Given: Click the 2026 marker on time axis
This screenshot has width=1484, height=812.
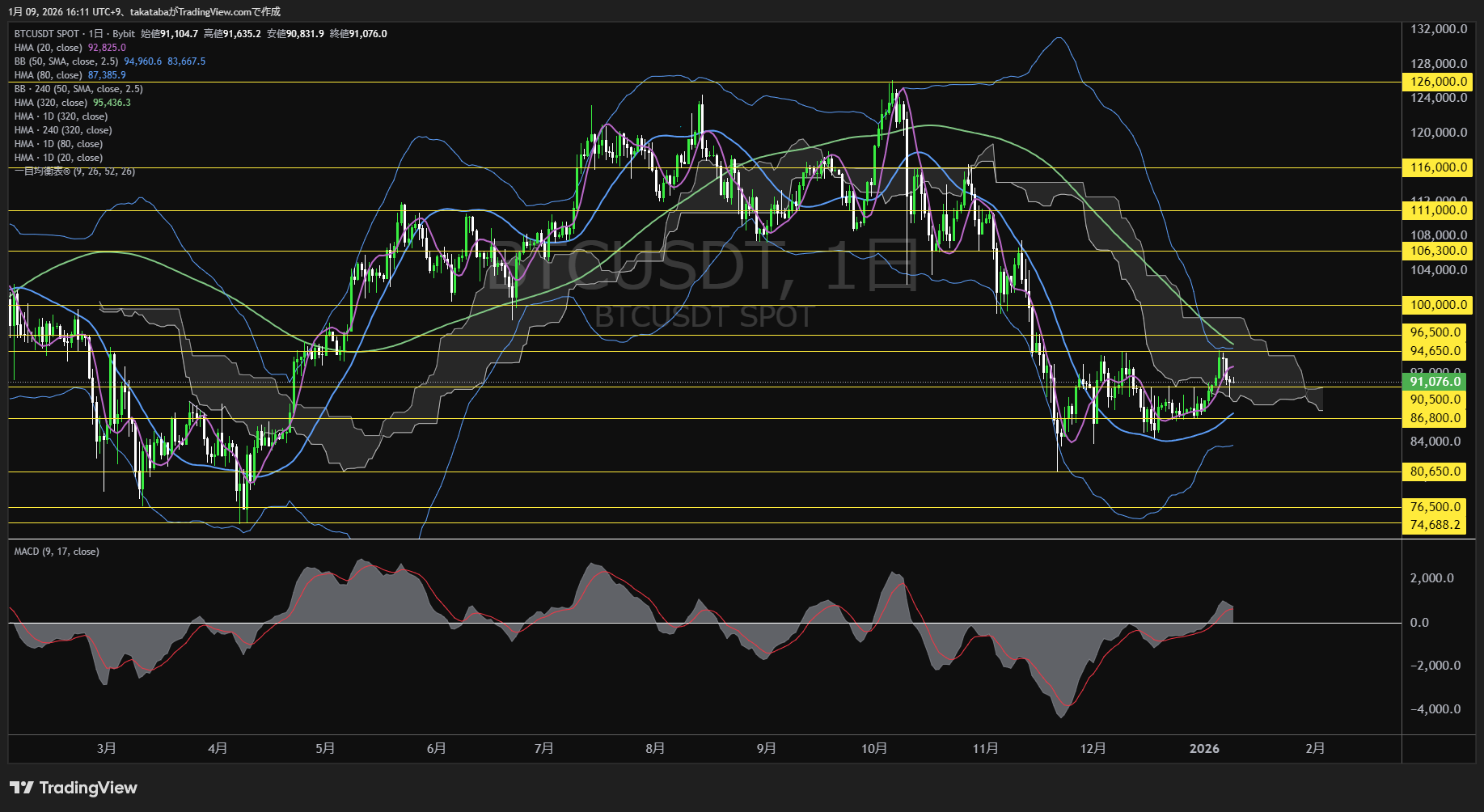Looking at the screenshot, I should (1204, 749).
